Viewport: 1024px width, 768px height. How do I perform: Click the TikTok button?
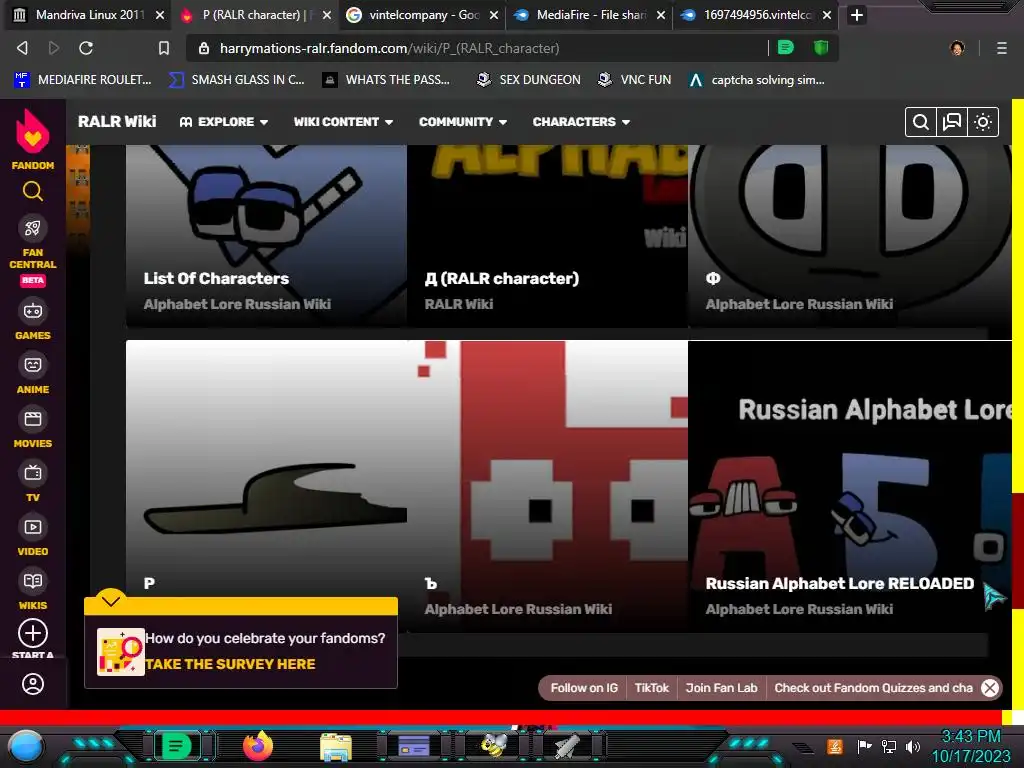pyautogui.click(x=652, y=688)
